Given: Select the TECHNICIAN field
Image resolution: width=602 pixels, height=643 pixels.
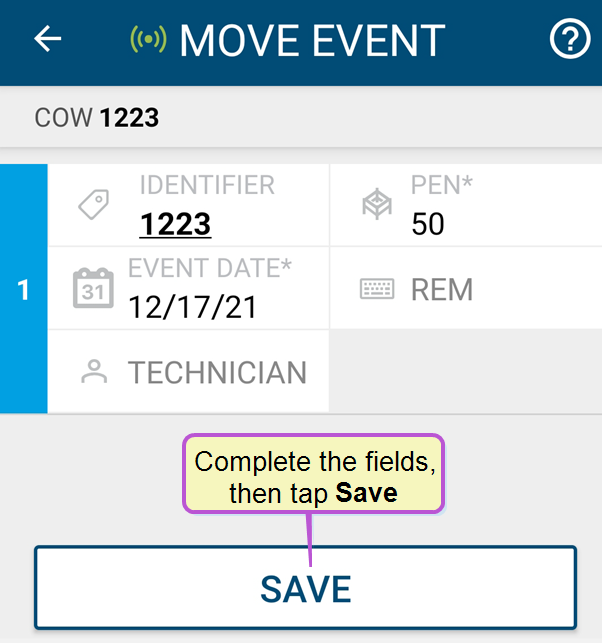Looking at the screenshot, I should click(189, 372).
